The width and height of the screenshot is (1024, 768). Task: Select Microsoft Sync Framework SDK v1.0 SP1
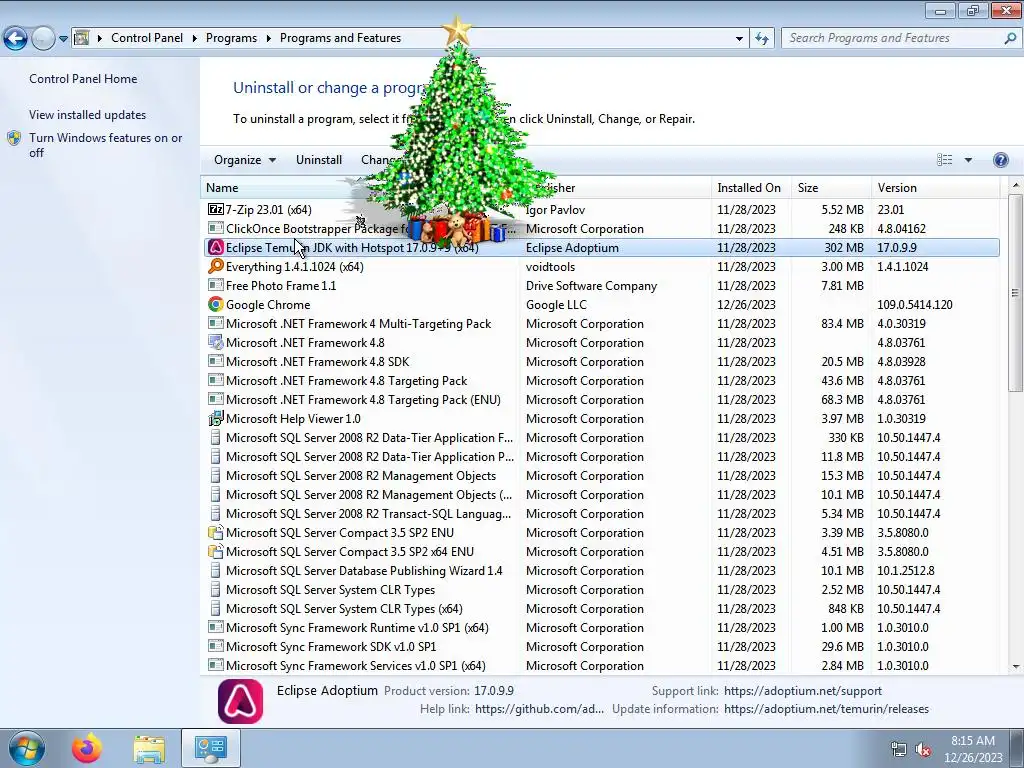[600, 647]
